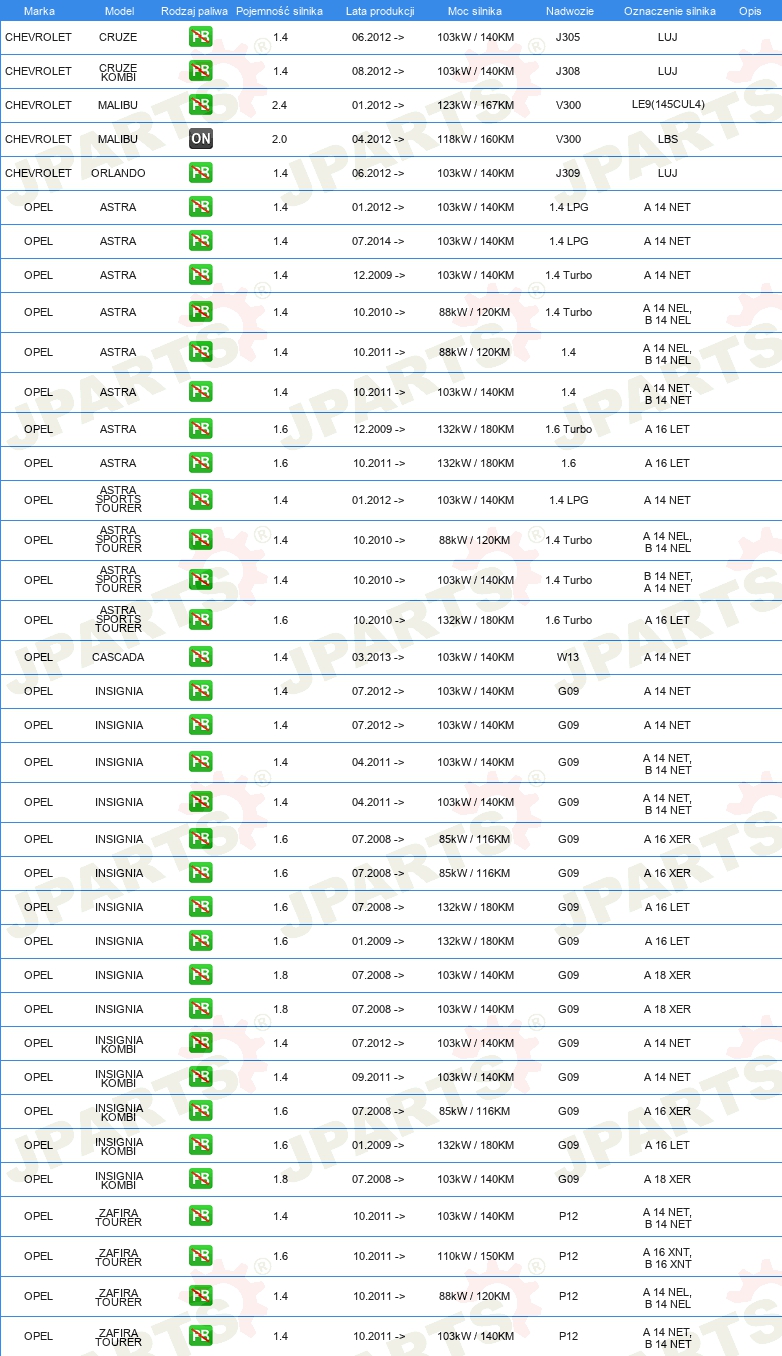782x1356 pixels.
Task: Click the engine capacity value 2.0
Action: coord(280,139)
